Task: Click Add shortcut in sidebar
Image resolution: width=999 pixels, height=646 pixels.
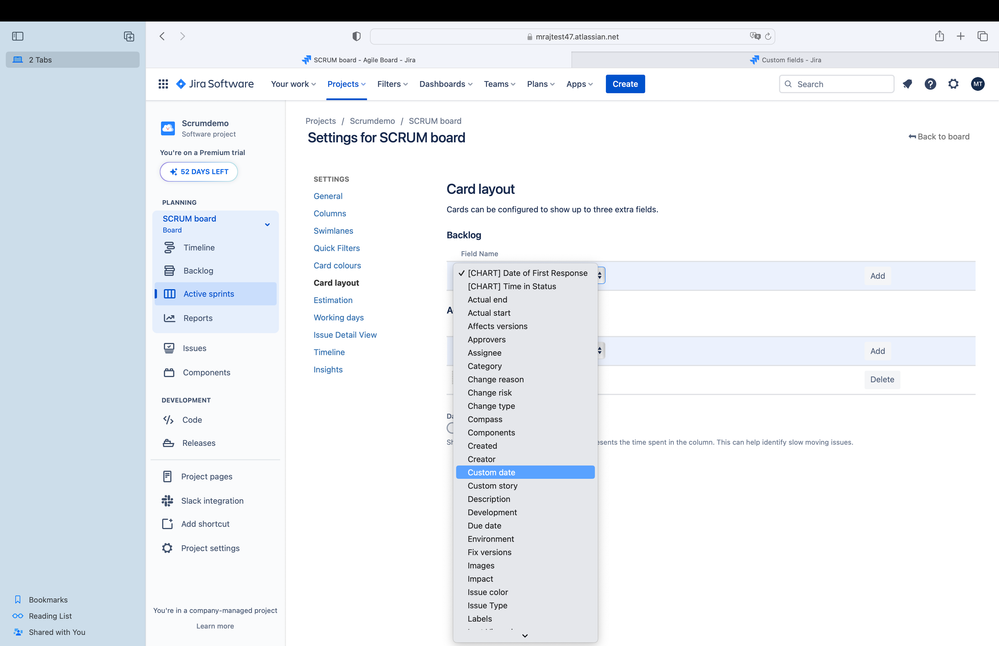Action: 215,524
